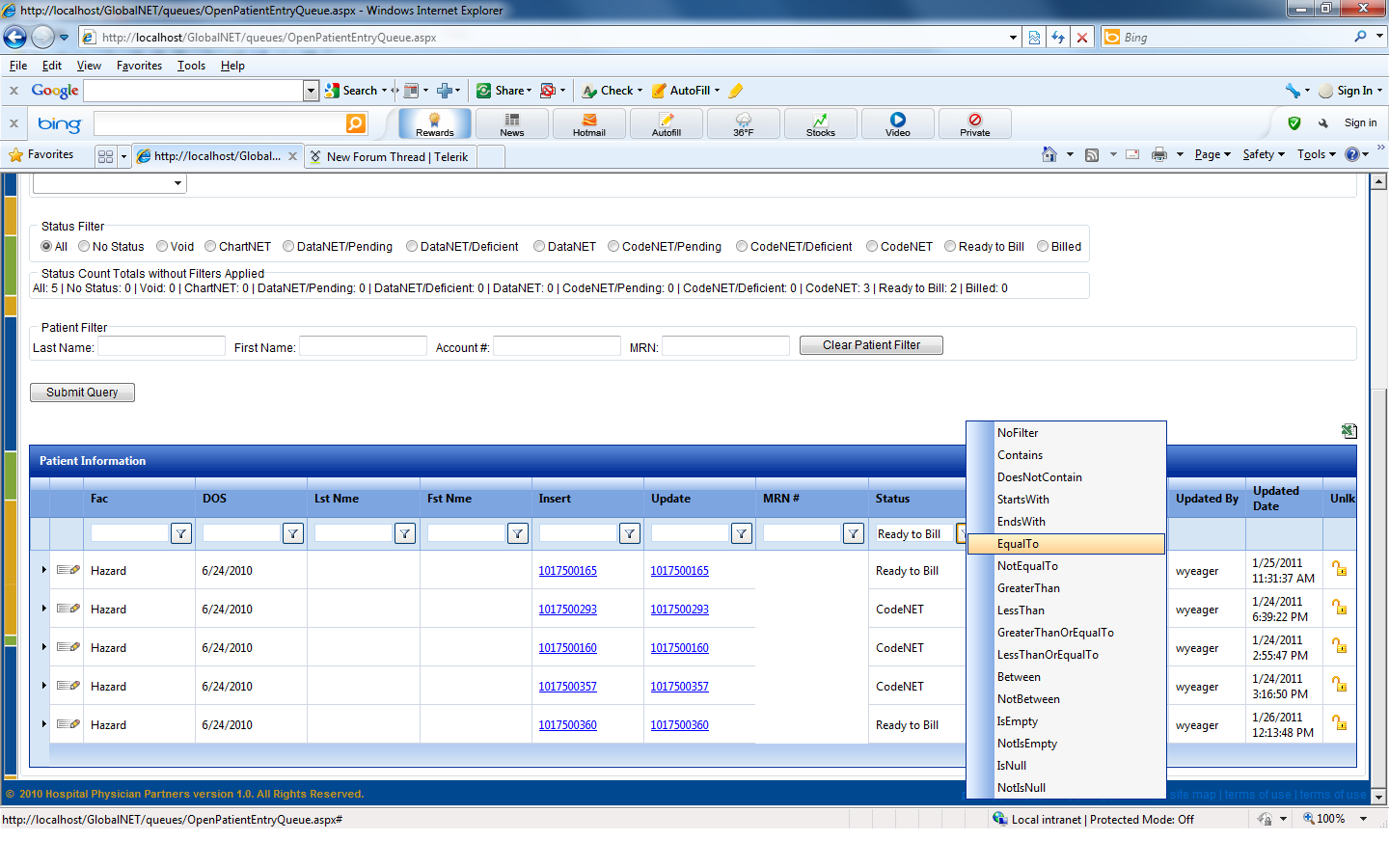Open the Insert link 1017500293
The width and height of the screenshot is (1389, 868).
(567, 610)
